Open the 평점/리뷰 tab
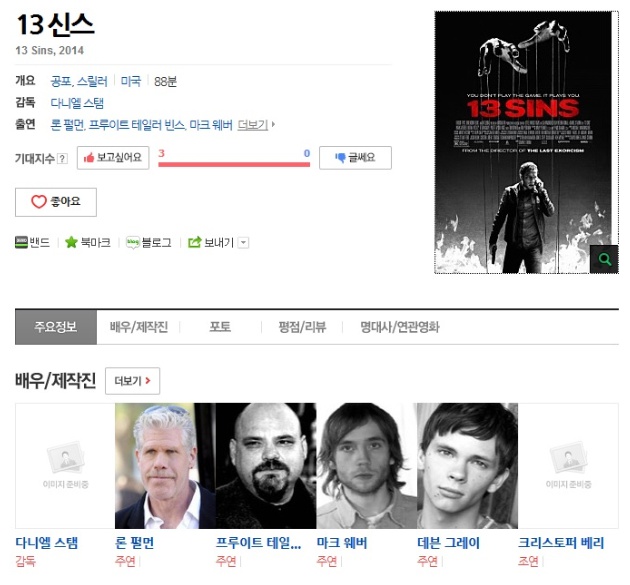 pos(302,327)
